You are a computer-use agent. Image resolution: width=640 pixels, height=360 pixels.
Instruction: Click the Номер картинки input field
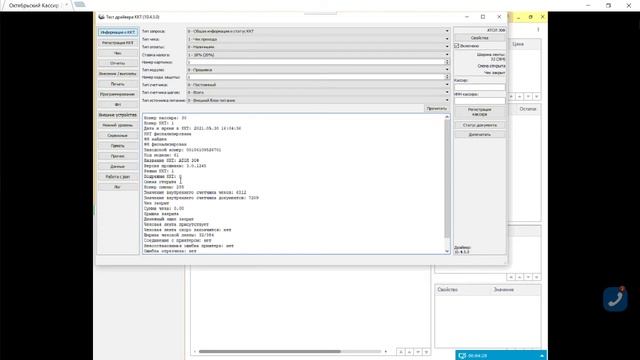(316, 62)
